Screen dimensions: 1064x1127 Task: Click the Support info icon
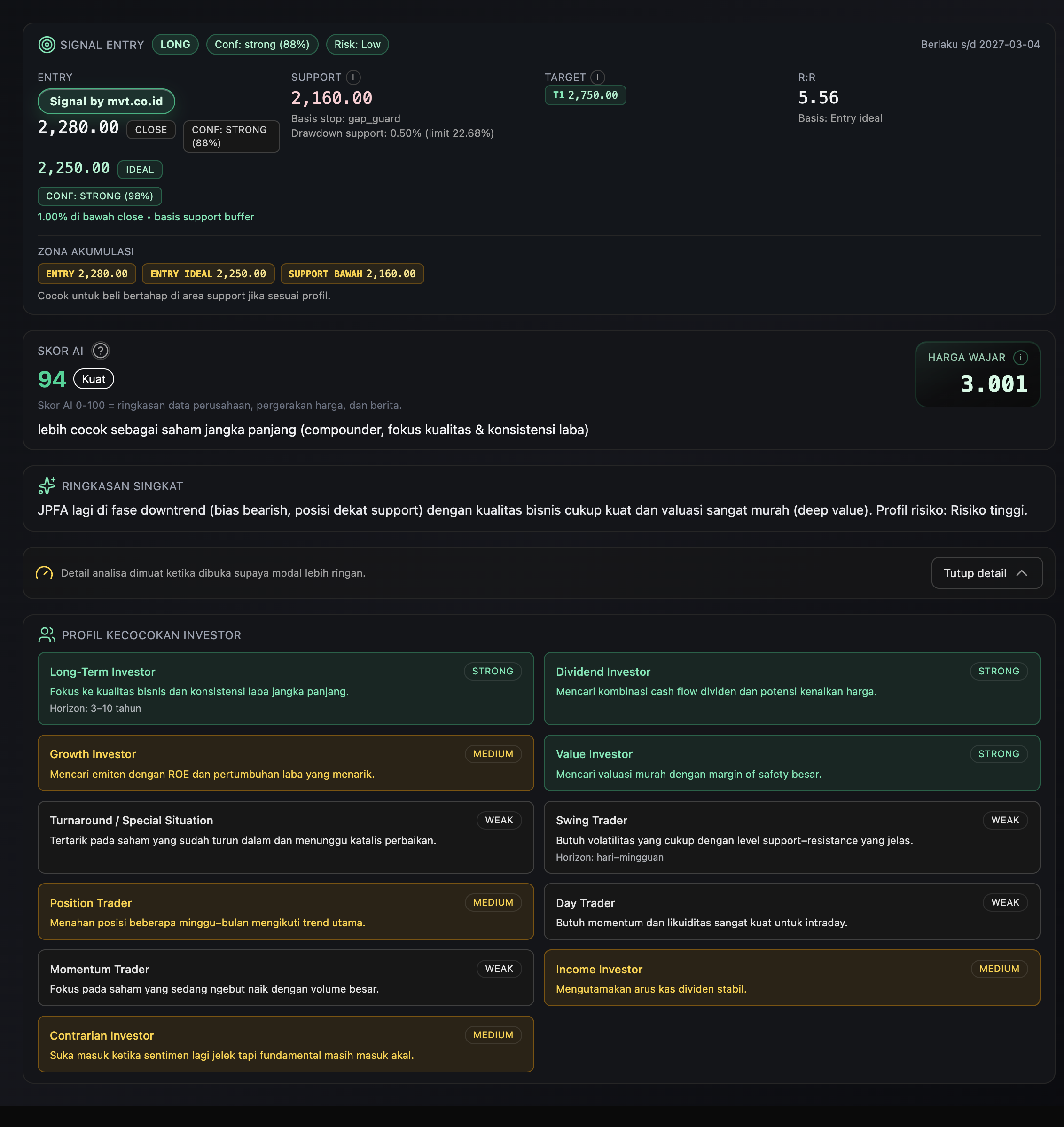tap(353, 77)
